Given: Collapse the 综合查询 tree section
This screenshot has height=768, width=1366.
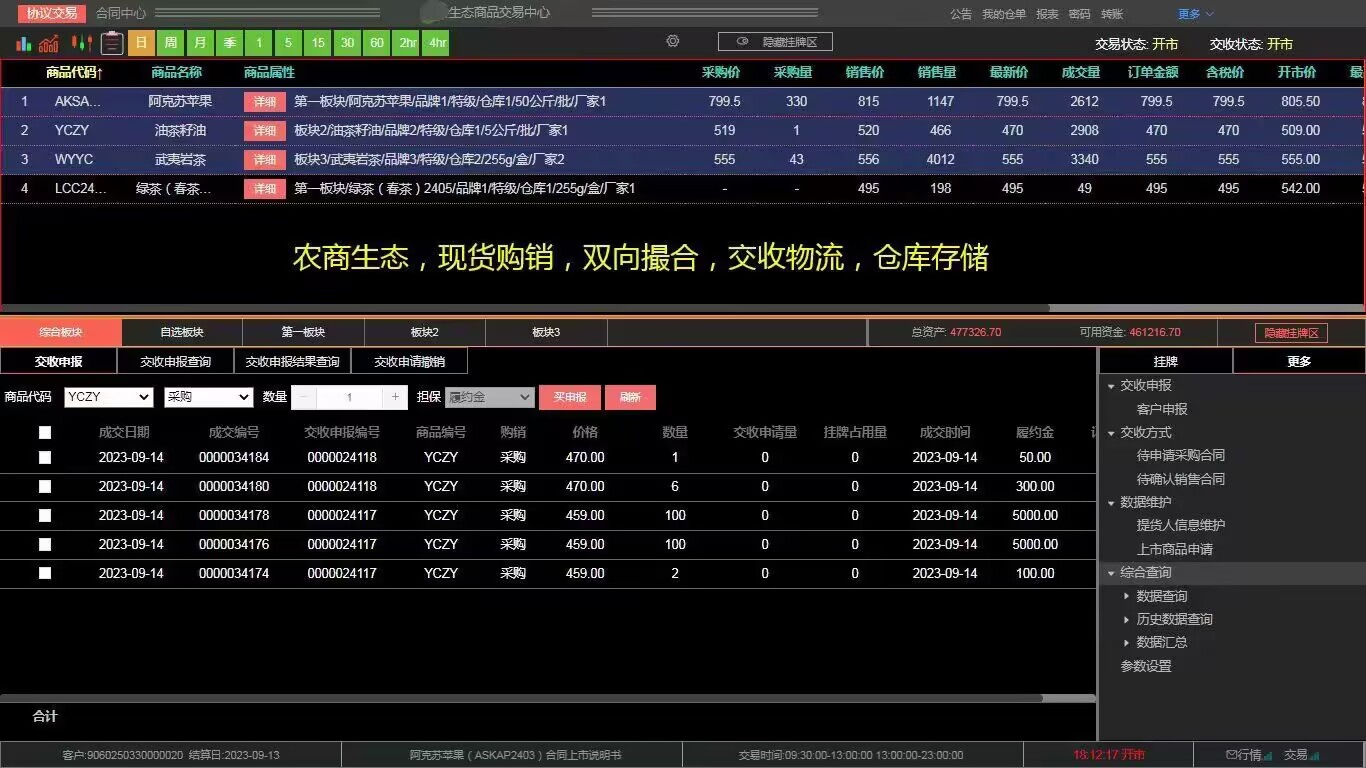Looking at the screenshot, I should pos(1112,572).
